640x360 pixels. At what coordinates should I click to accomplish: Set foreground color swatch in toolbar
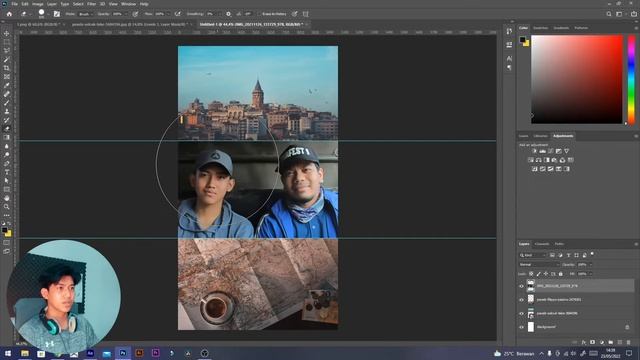4,230
